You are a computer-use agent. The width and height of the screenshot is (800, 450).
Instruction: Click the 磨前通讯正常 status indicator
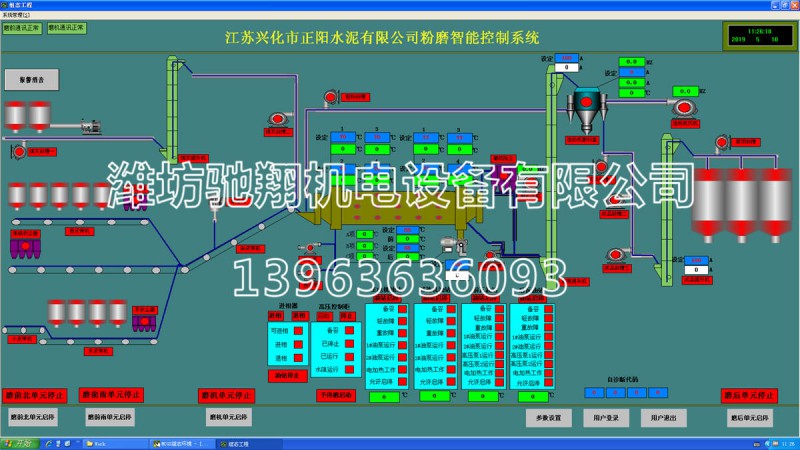22,28
